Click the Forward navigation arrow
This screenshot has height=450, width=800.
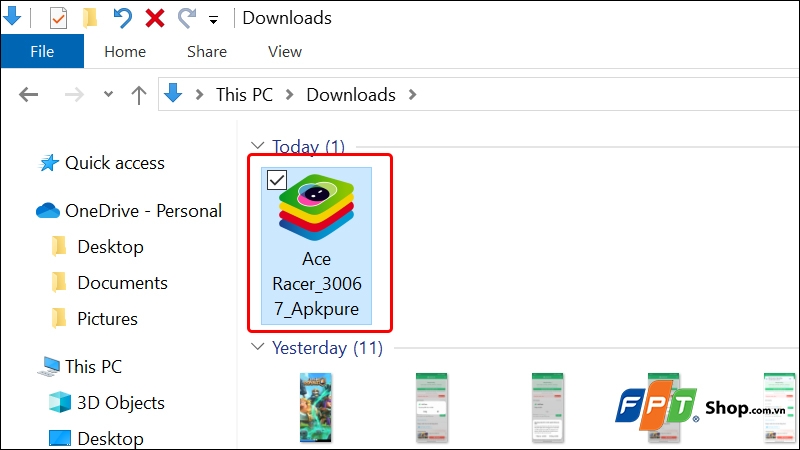pos(74,94)
